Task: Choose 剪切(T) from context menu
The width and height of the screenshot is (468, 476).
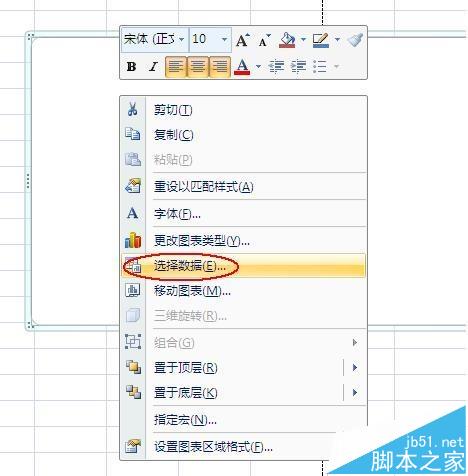Action: click(x=243, y=110)
